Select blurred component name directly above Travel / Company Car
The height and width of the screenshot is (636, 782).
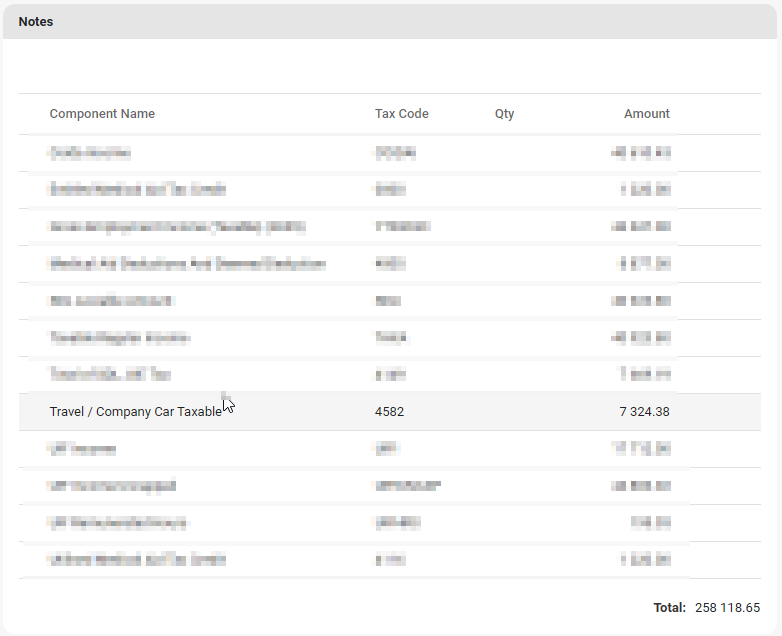[x=110, y=375]
